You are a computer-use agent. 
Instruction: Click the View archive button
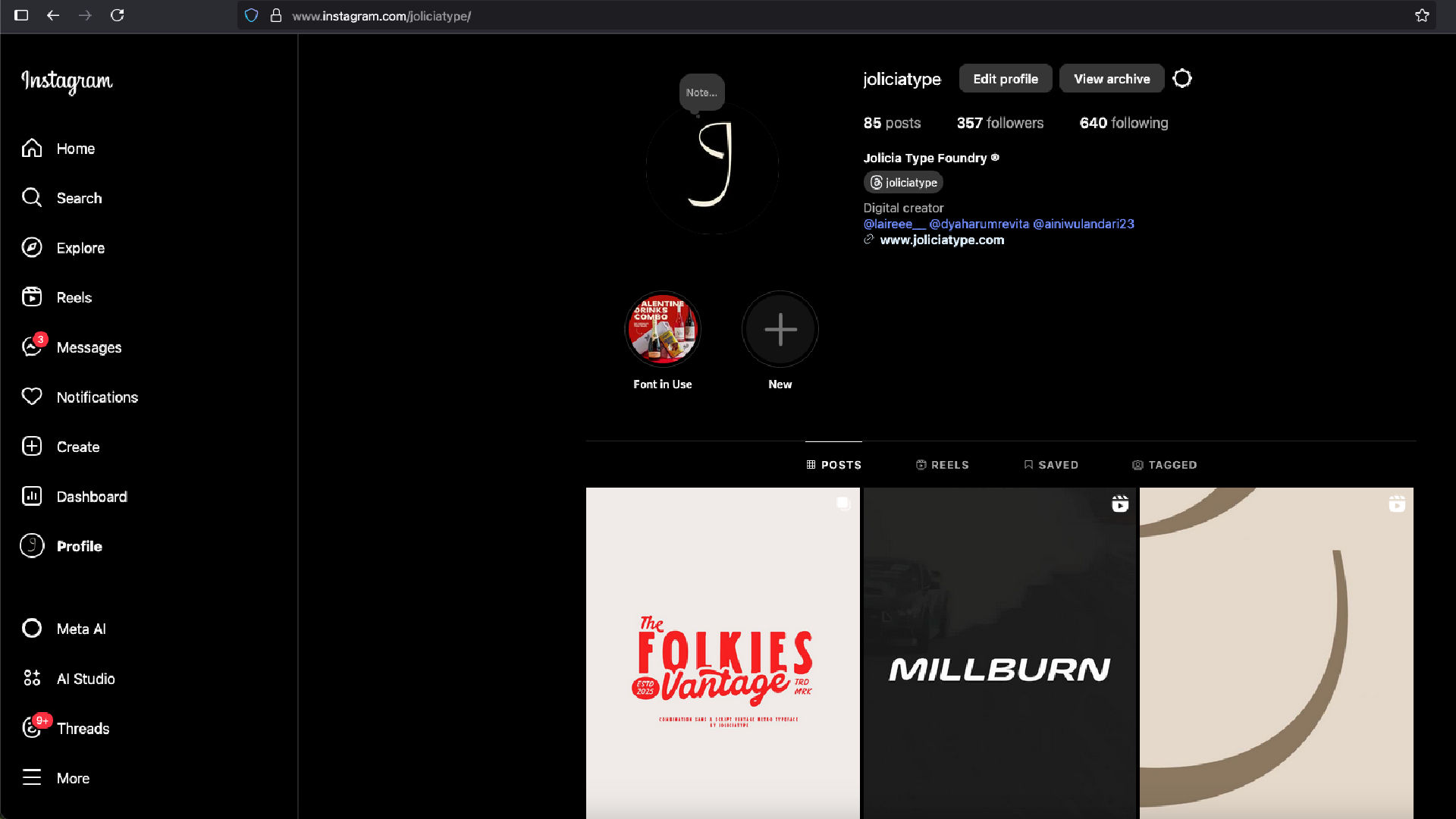pos(1112,79)
